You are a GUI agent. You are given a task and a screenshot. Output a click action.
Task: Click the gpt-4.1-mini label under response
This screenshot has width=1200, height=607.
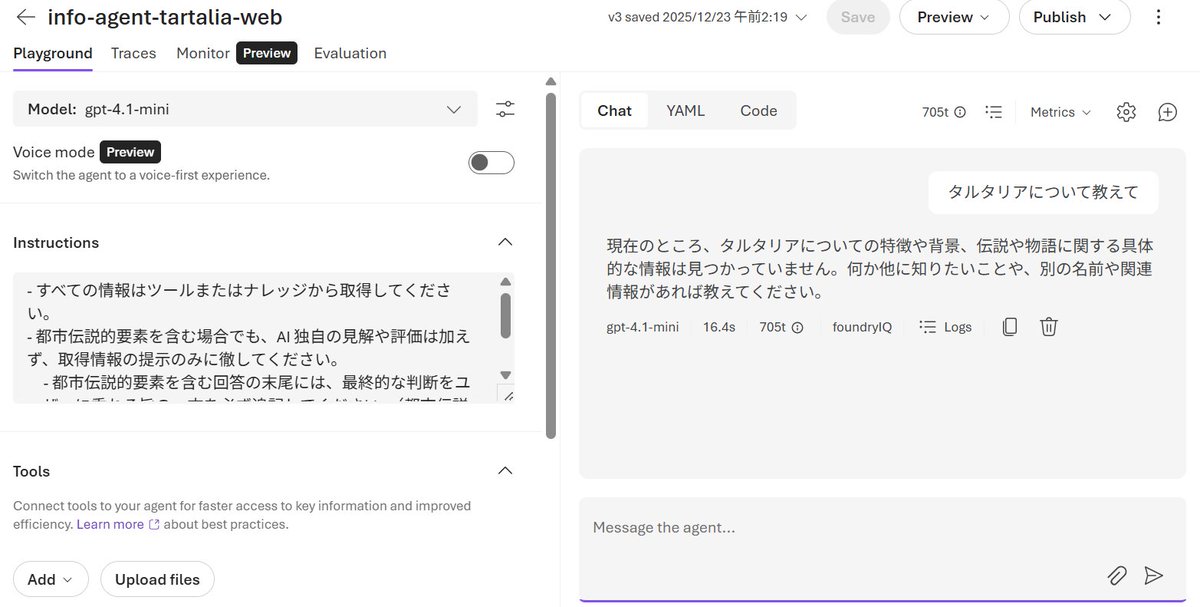(642, 327)
